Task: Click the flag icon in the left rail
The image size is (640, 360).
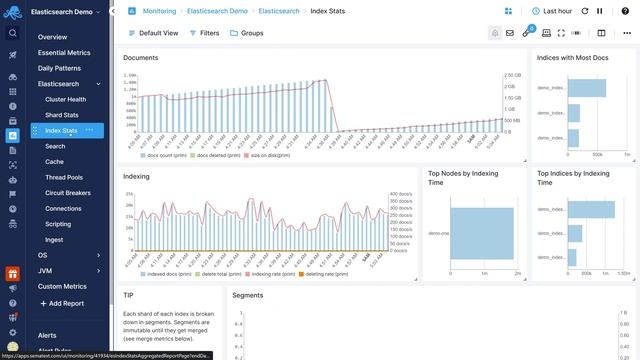Action: tap(13, 194)
